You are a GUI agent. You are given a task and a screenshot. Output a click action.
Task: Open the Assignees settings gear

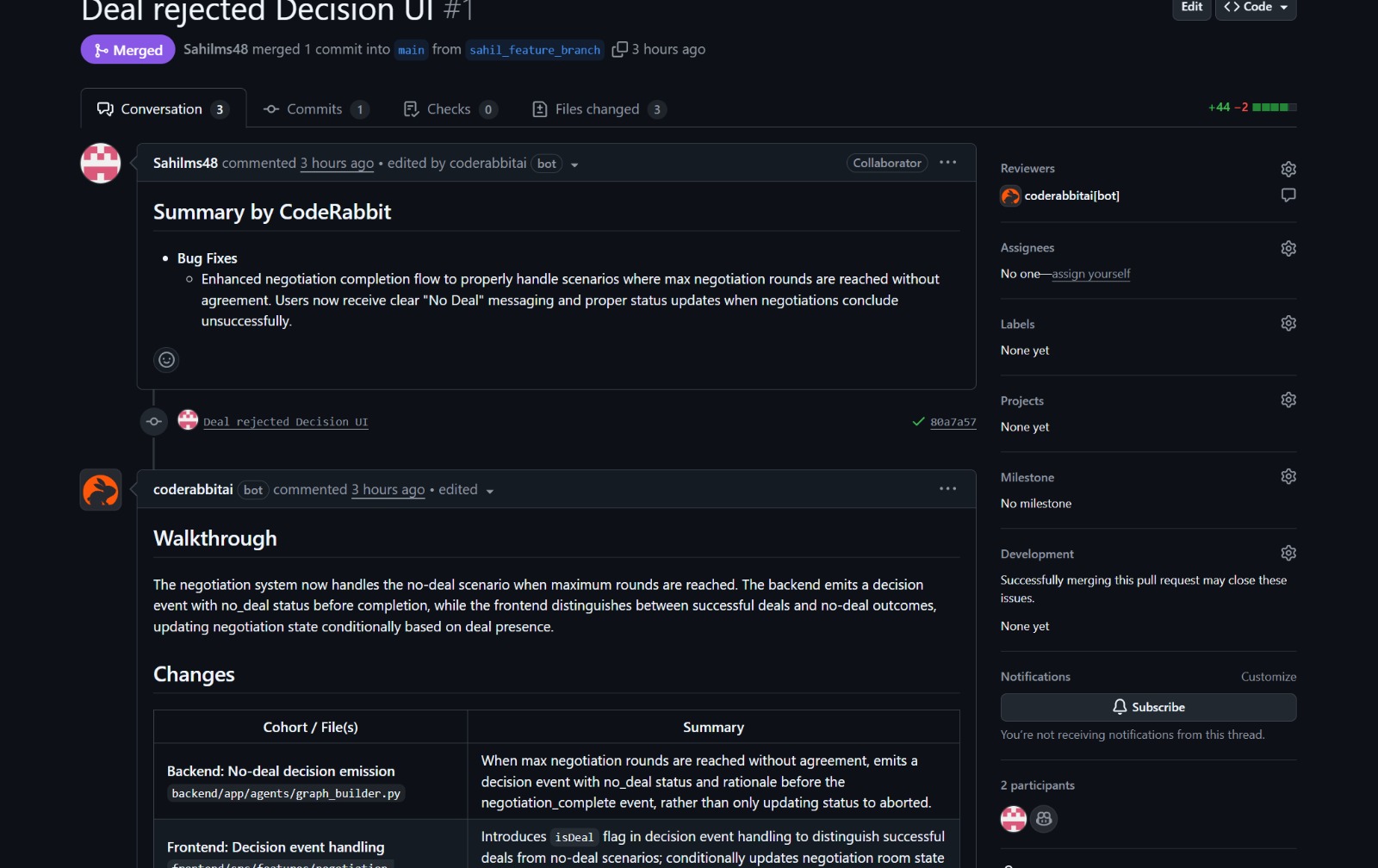tap(1288, 248)
